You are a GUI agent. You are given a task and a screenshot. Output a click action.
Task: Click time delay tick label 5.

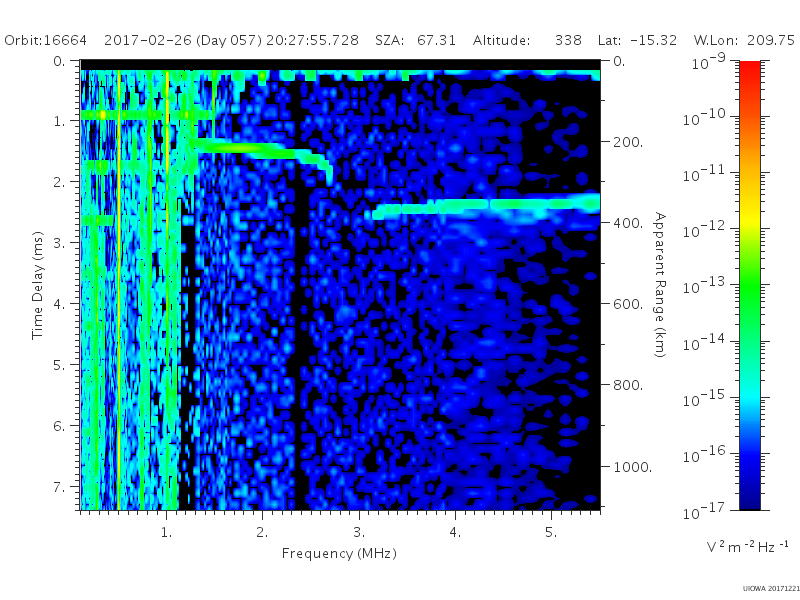[x=60, y=365]
